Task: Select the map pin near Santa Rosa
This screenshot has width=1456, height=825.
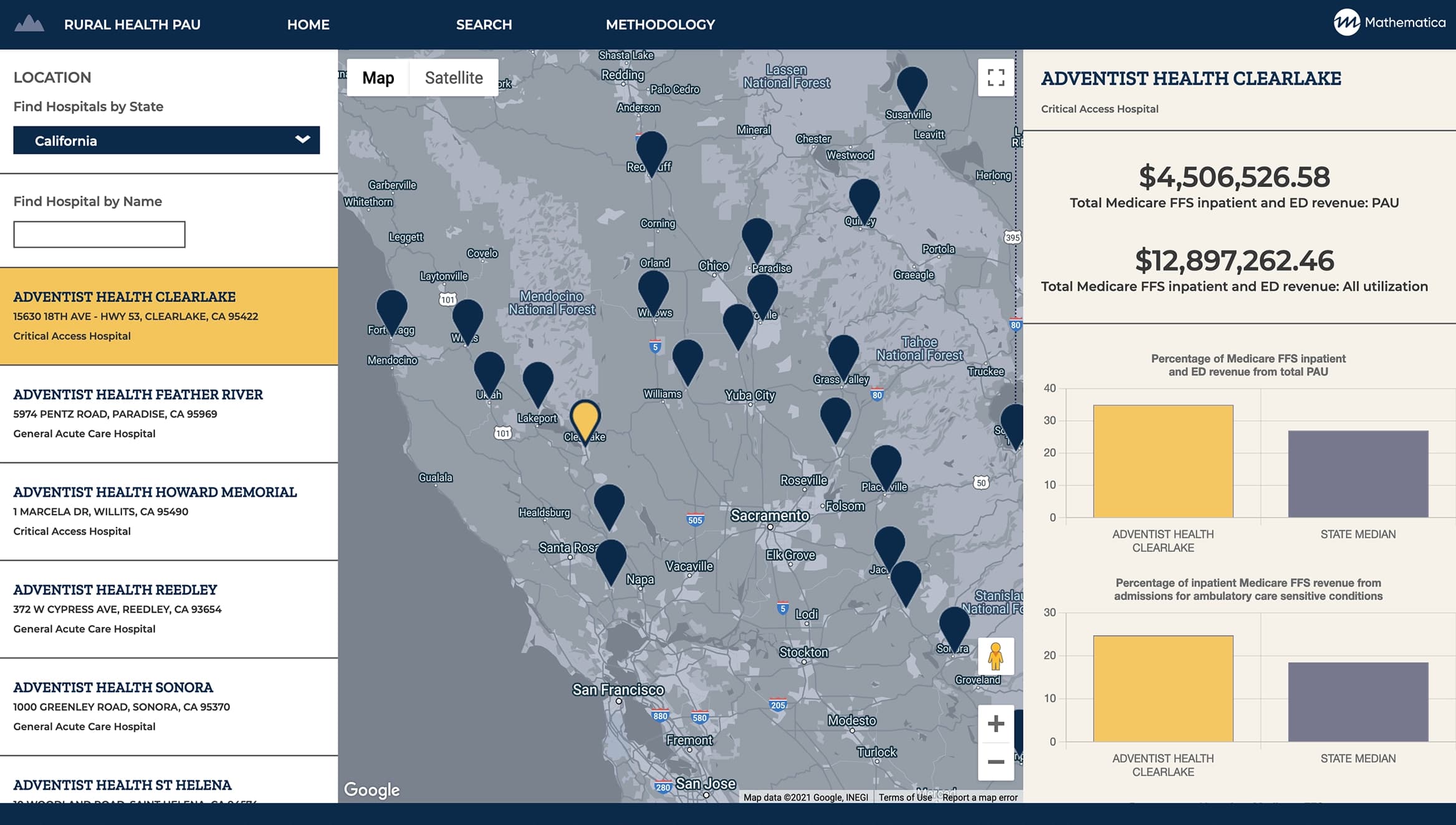Action: [611, 560]
